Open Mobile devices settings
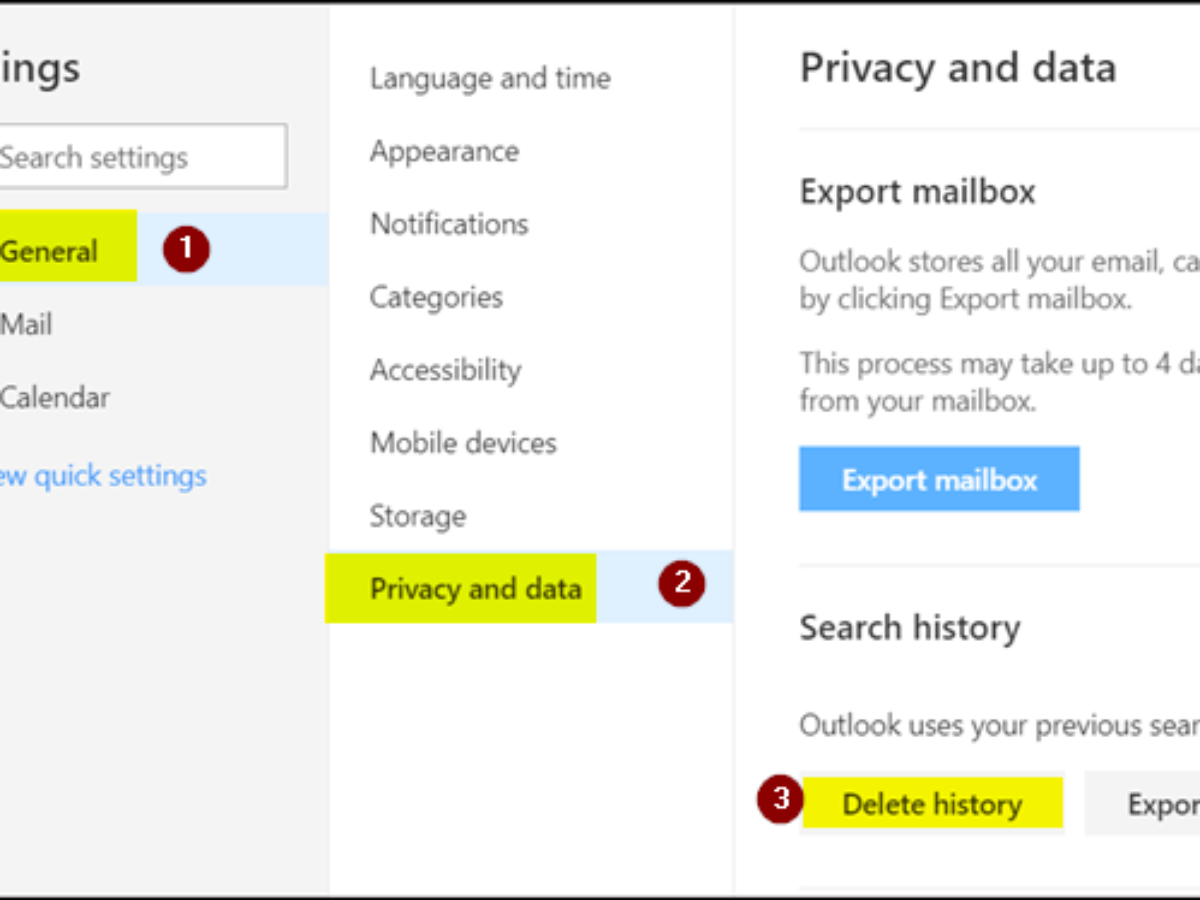 point(463,443)
